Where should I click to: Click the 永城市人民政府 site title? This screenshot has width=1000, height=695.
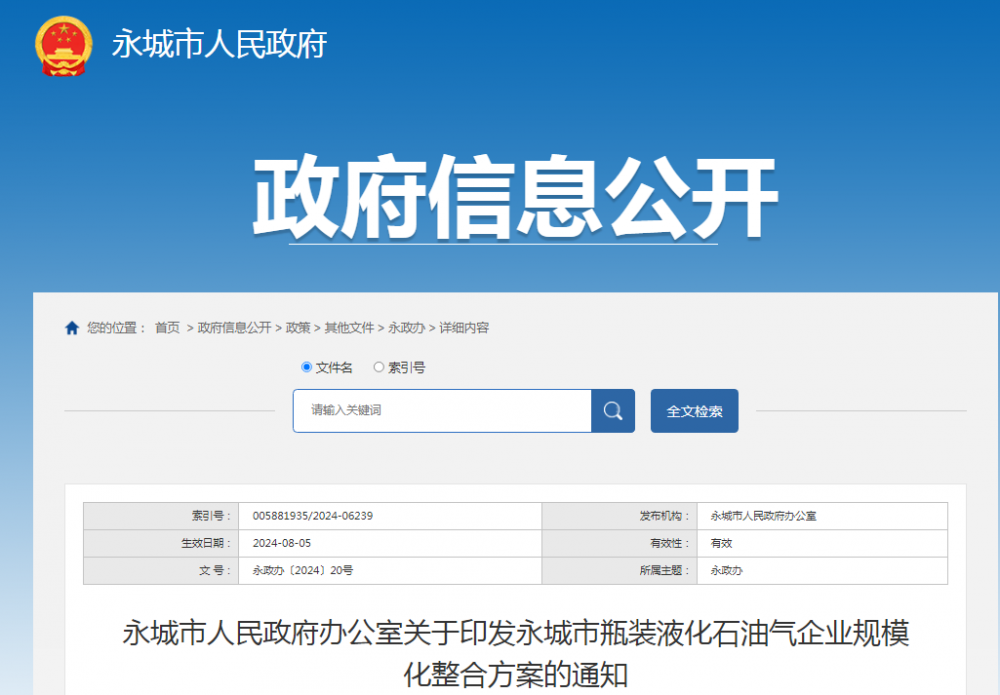point(219,45)
